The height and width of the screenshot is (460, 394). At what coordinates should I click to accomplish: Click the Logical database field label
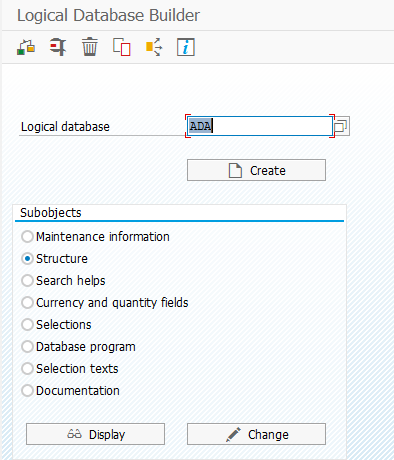coord(65,127)
